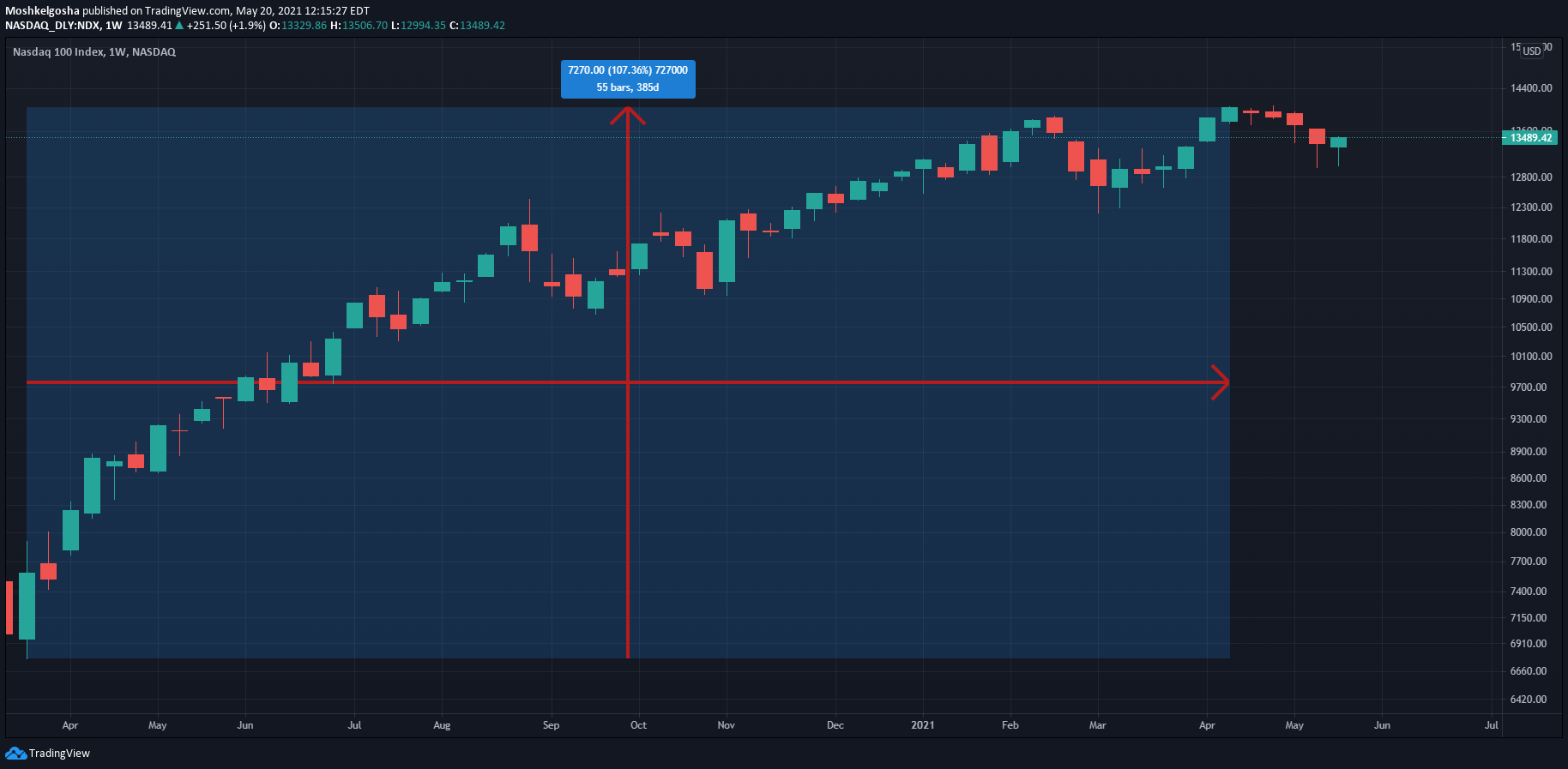Click the 10100.00 price axis label
The image size is (1568, 769).
1531,357
